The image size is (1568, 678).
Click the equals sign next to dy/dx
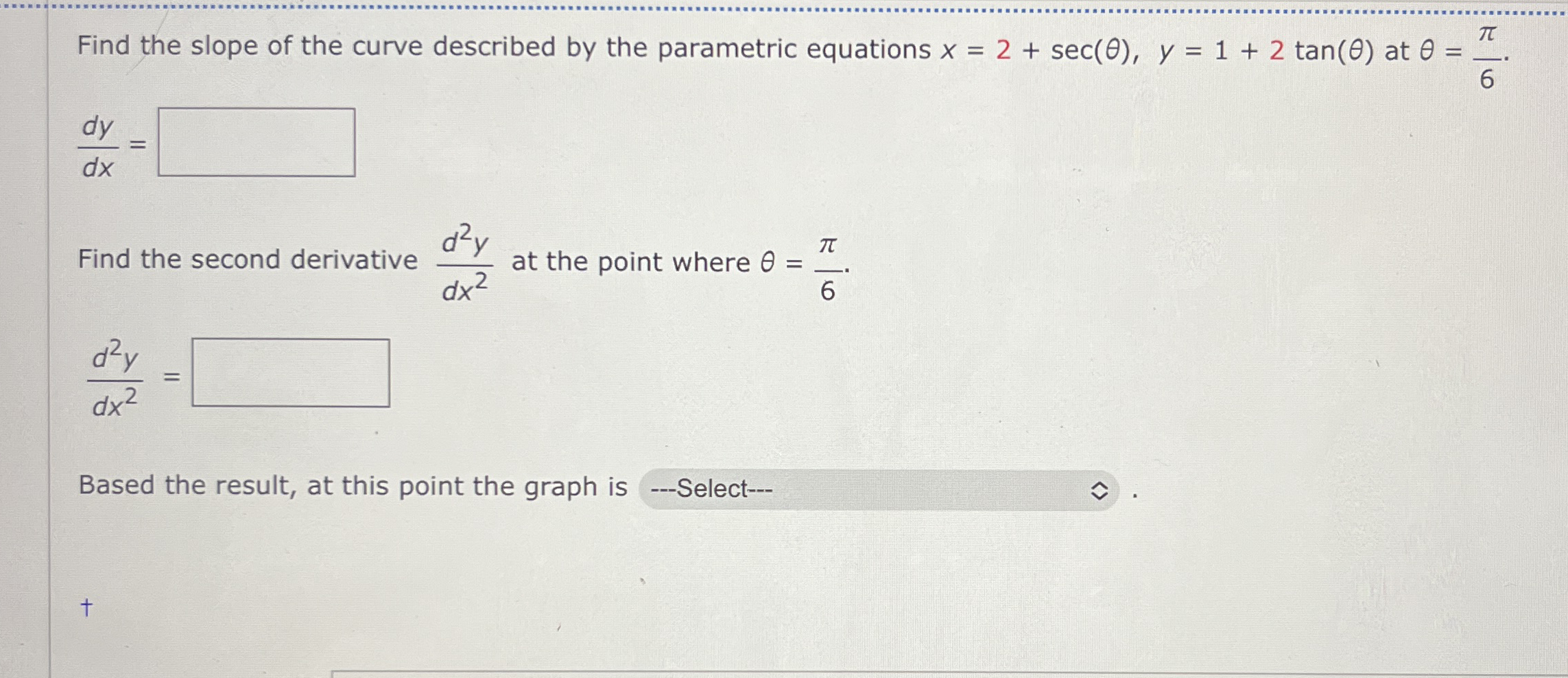click(139, 143)
